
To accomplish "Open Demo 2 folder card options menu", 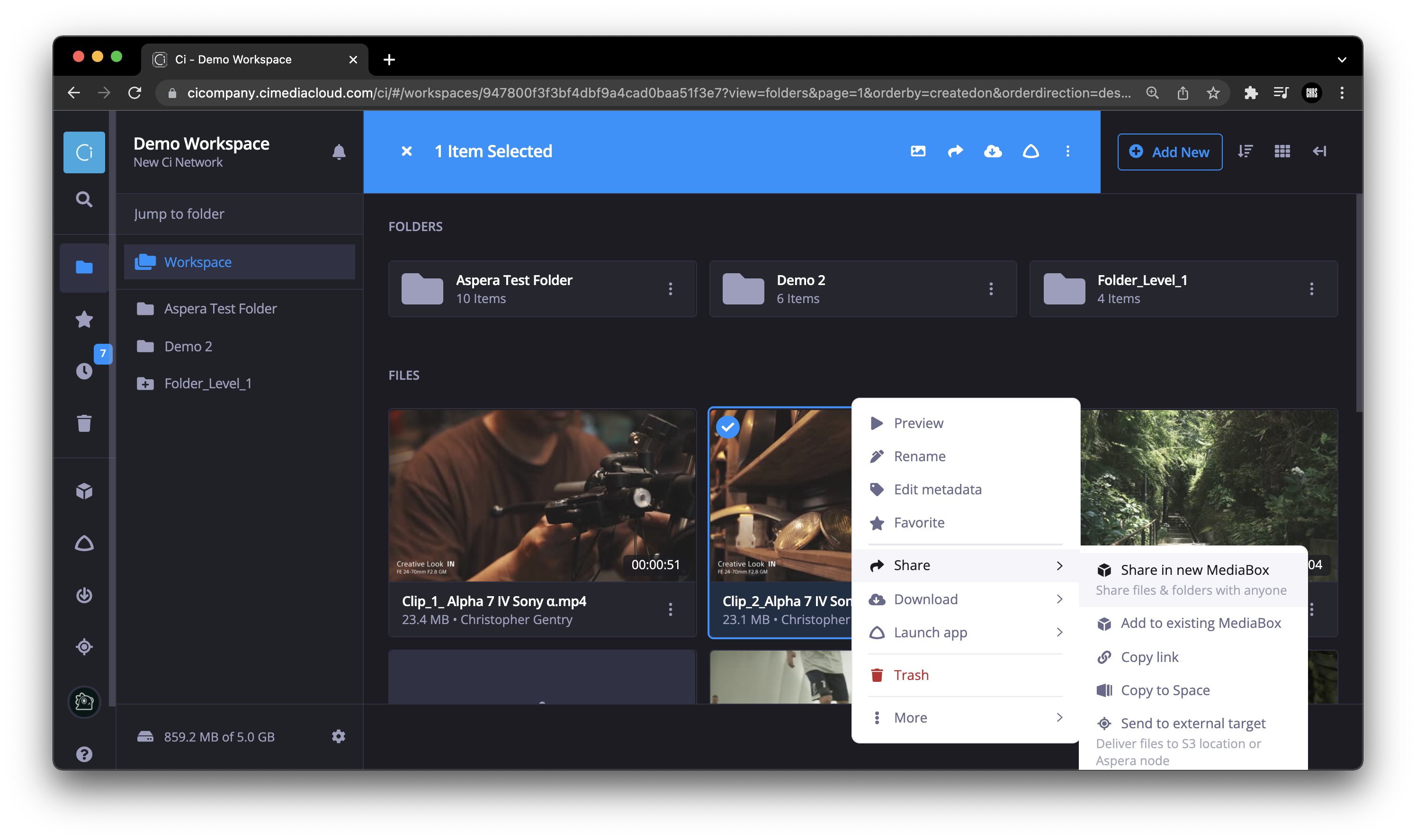I will pyautogui.click(x=990, y=289).
